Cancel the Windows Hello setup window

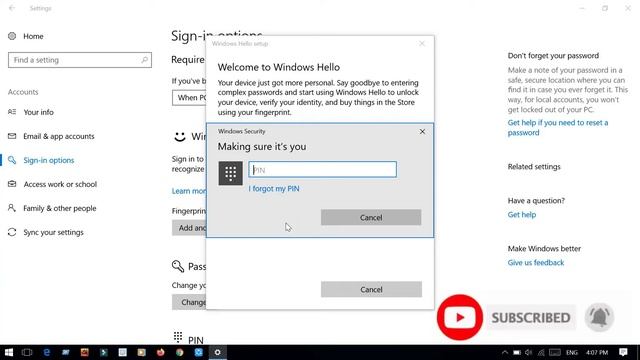point(371,289)
